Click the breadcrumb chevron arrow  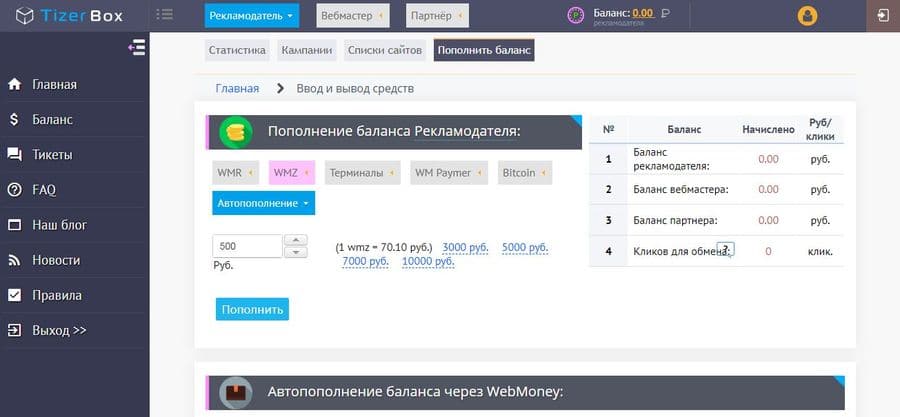pyautogui.click(x=280, y=88)
